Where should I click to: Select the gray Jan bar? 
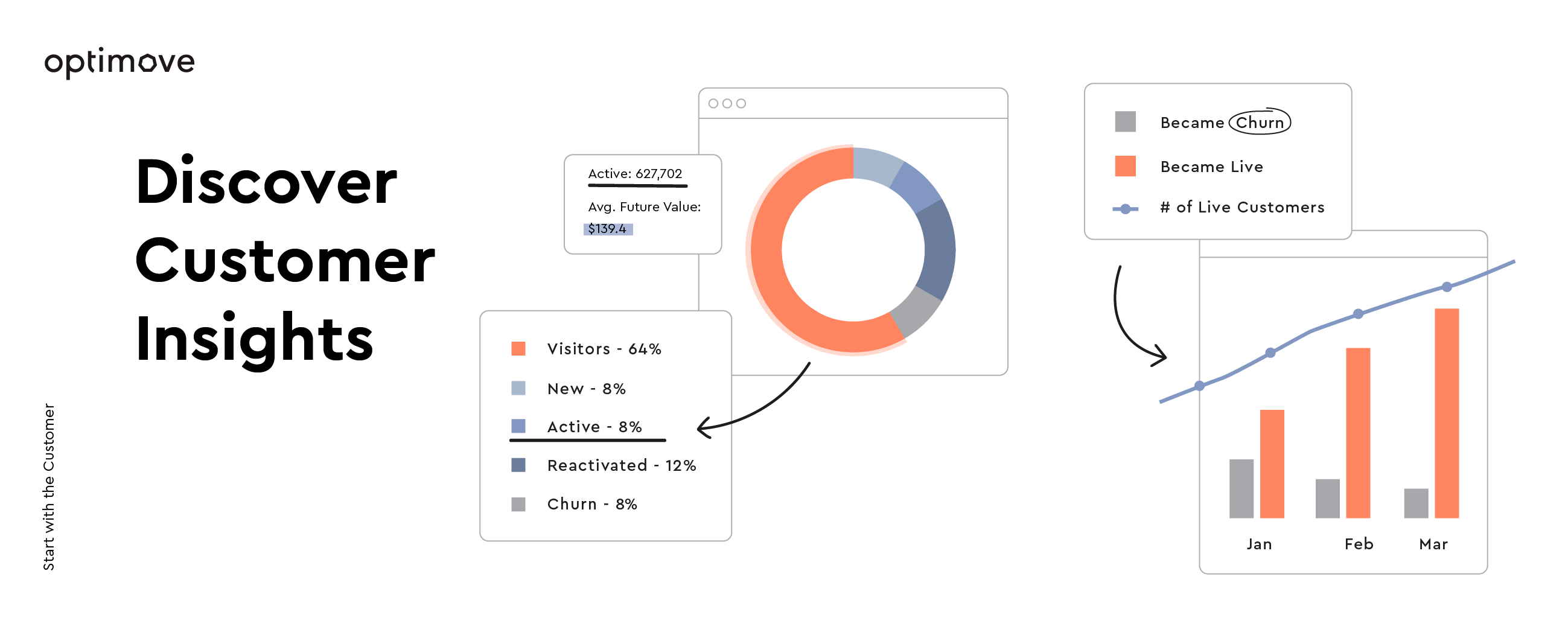coord(1241,488)
